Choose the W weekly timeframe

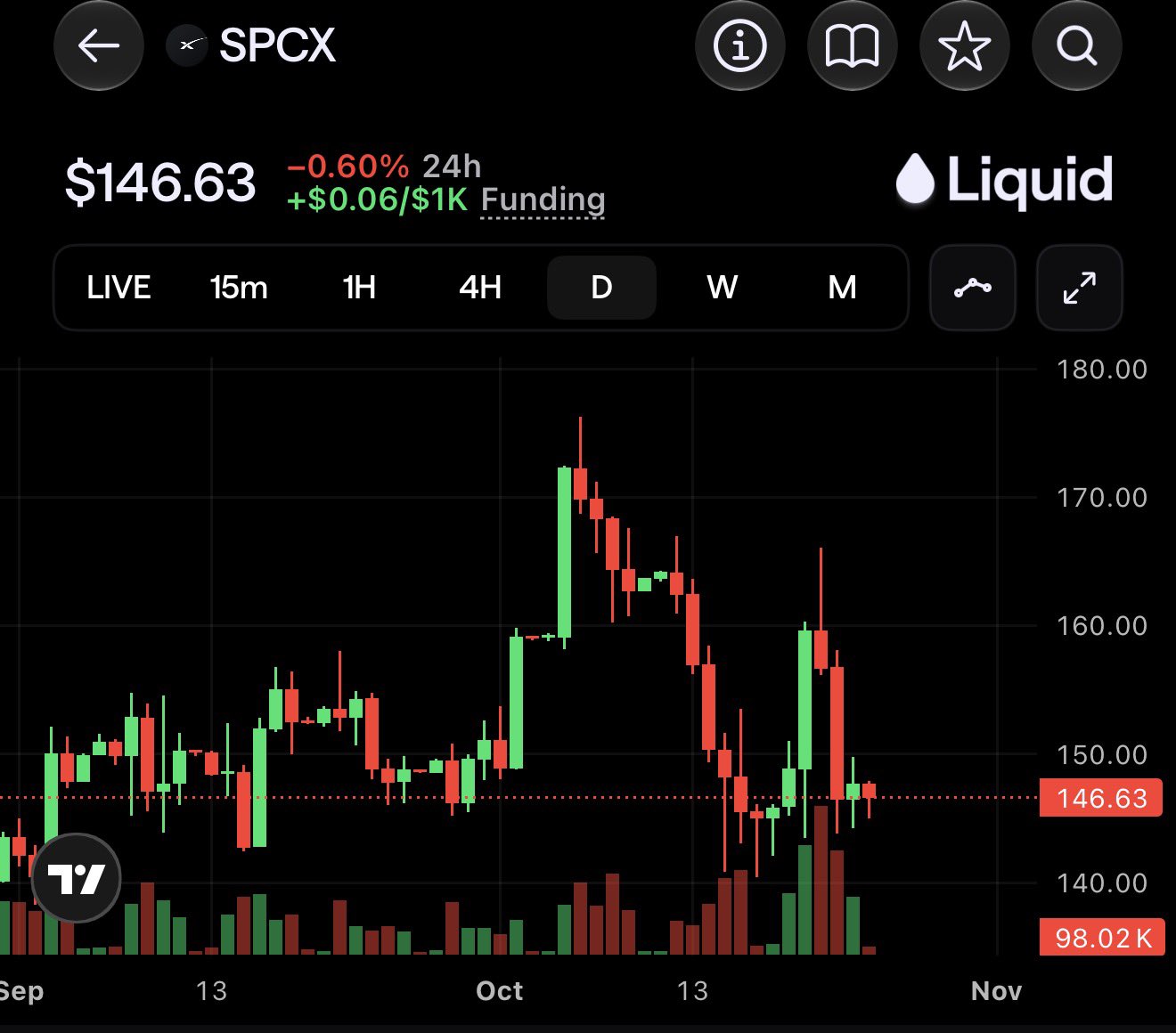(x=722, y=288)
